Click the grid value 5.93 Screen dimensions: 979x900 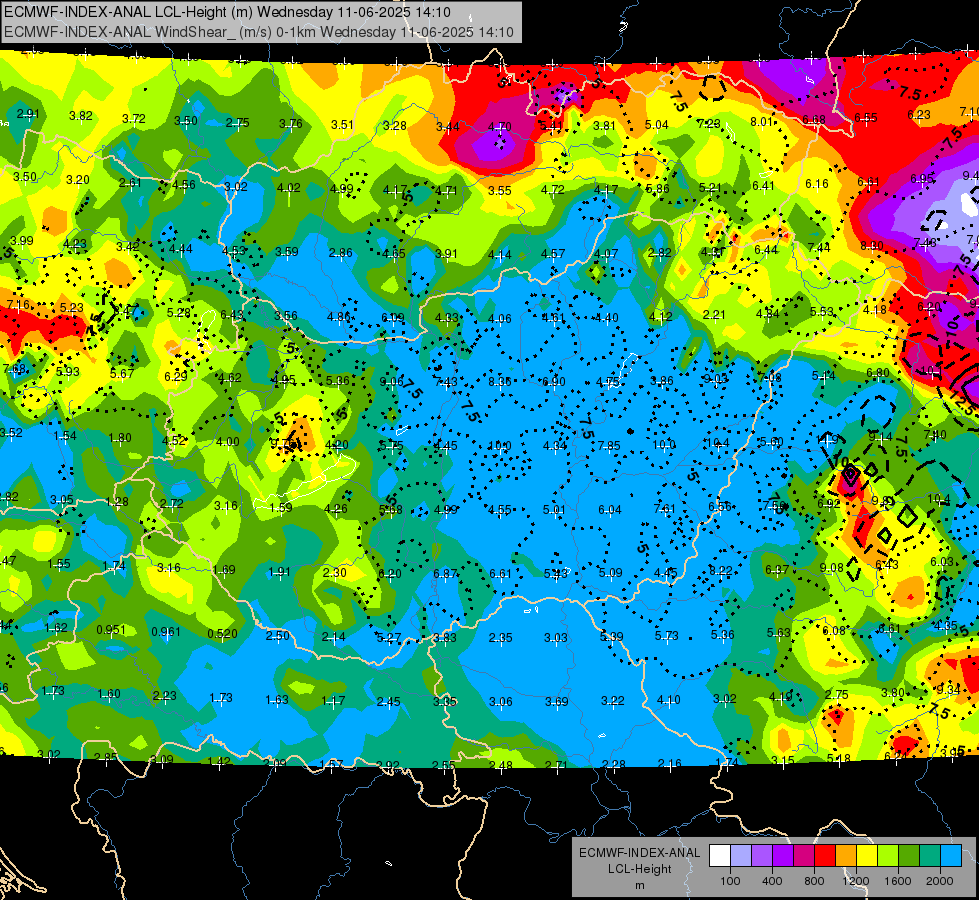(x=68, y=372)
